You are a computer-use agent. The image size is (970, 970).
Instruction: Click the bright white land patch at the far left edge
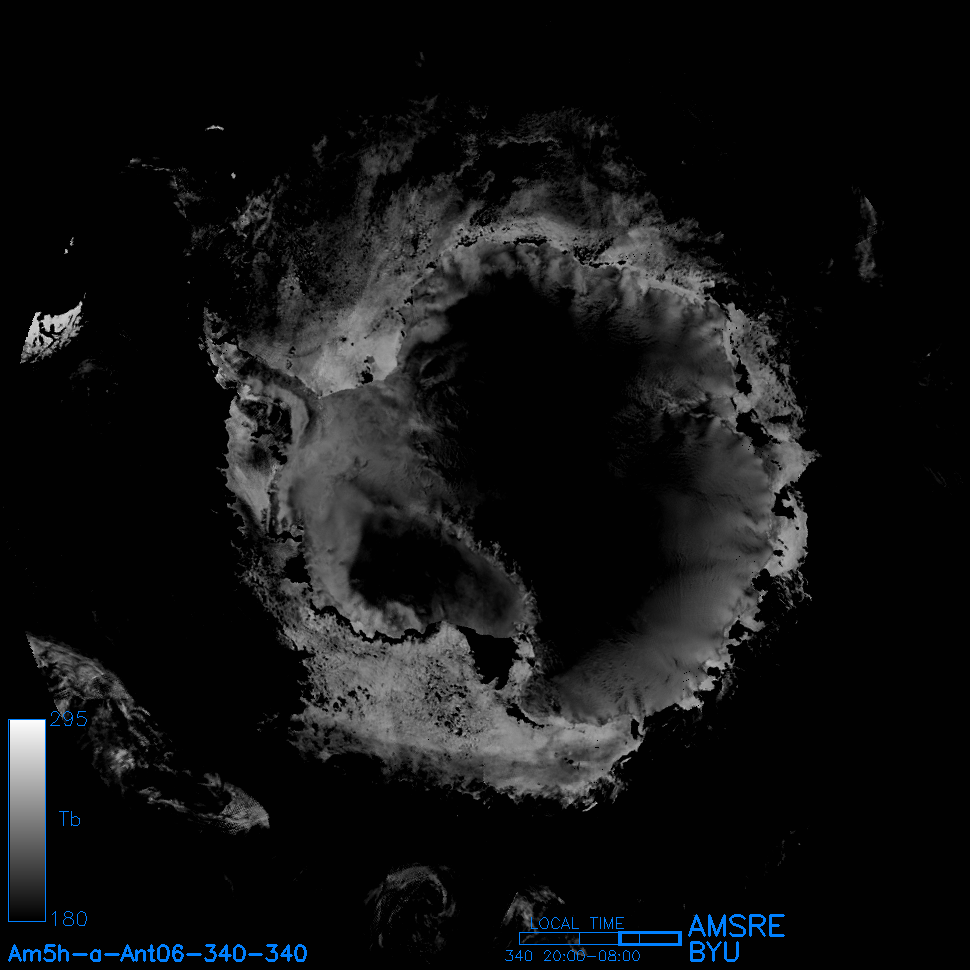(x=50, y=332)
